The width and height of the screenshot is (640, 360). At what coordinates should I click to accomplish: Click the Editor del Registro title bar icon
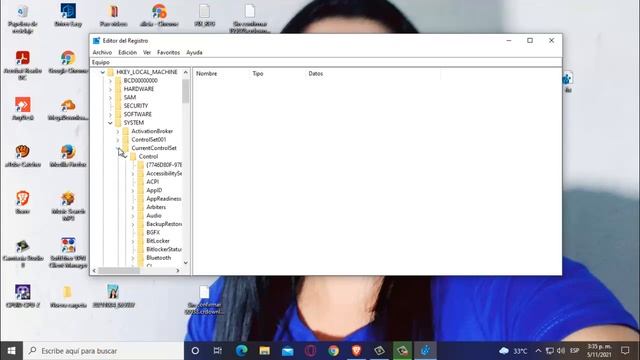[96, 40]
